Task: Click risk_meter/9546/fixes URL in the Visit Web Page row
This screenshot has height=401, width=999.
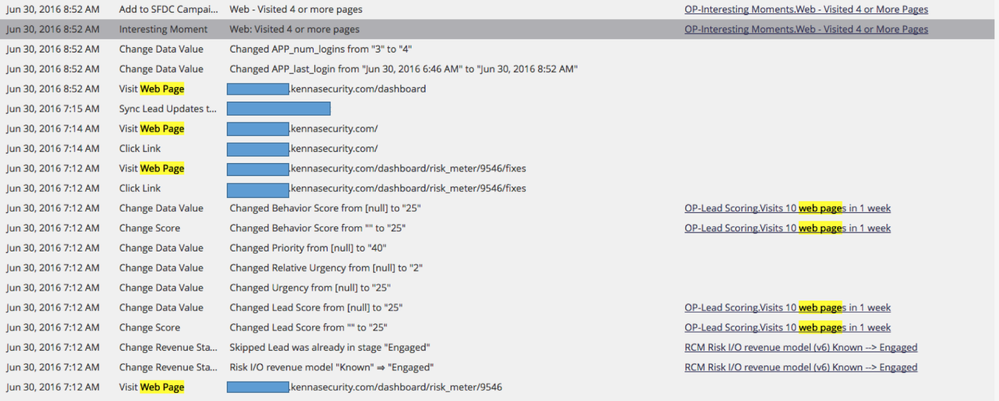Action: [398, 168]
